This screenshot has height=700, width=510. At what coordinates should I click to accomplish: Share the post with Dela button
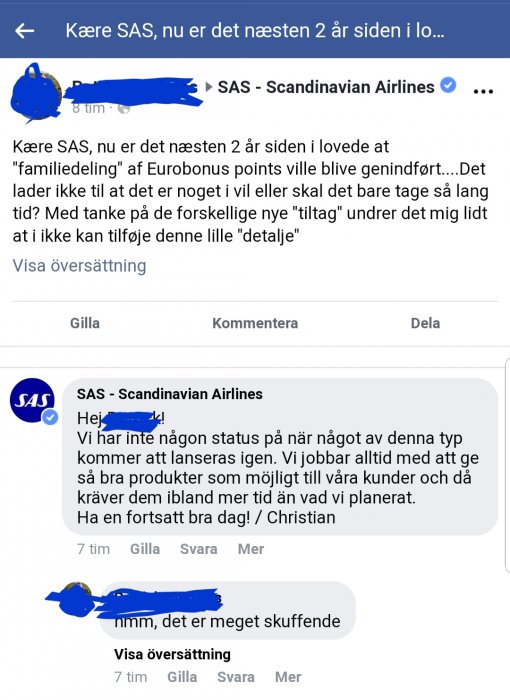(425, 323)
